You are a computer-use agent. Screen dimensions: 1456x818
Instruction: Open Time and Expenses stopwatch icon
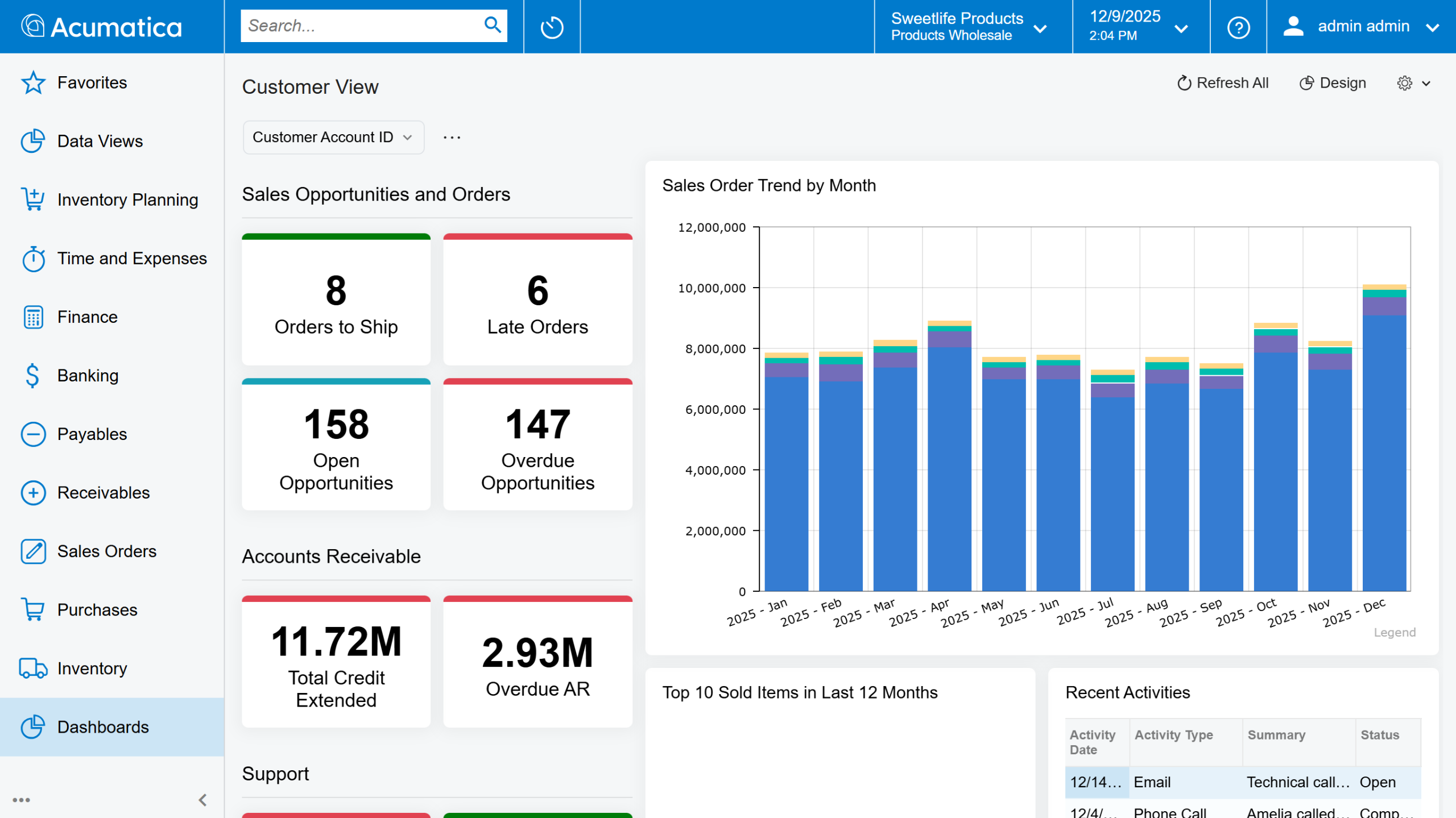33,259
